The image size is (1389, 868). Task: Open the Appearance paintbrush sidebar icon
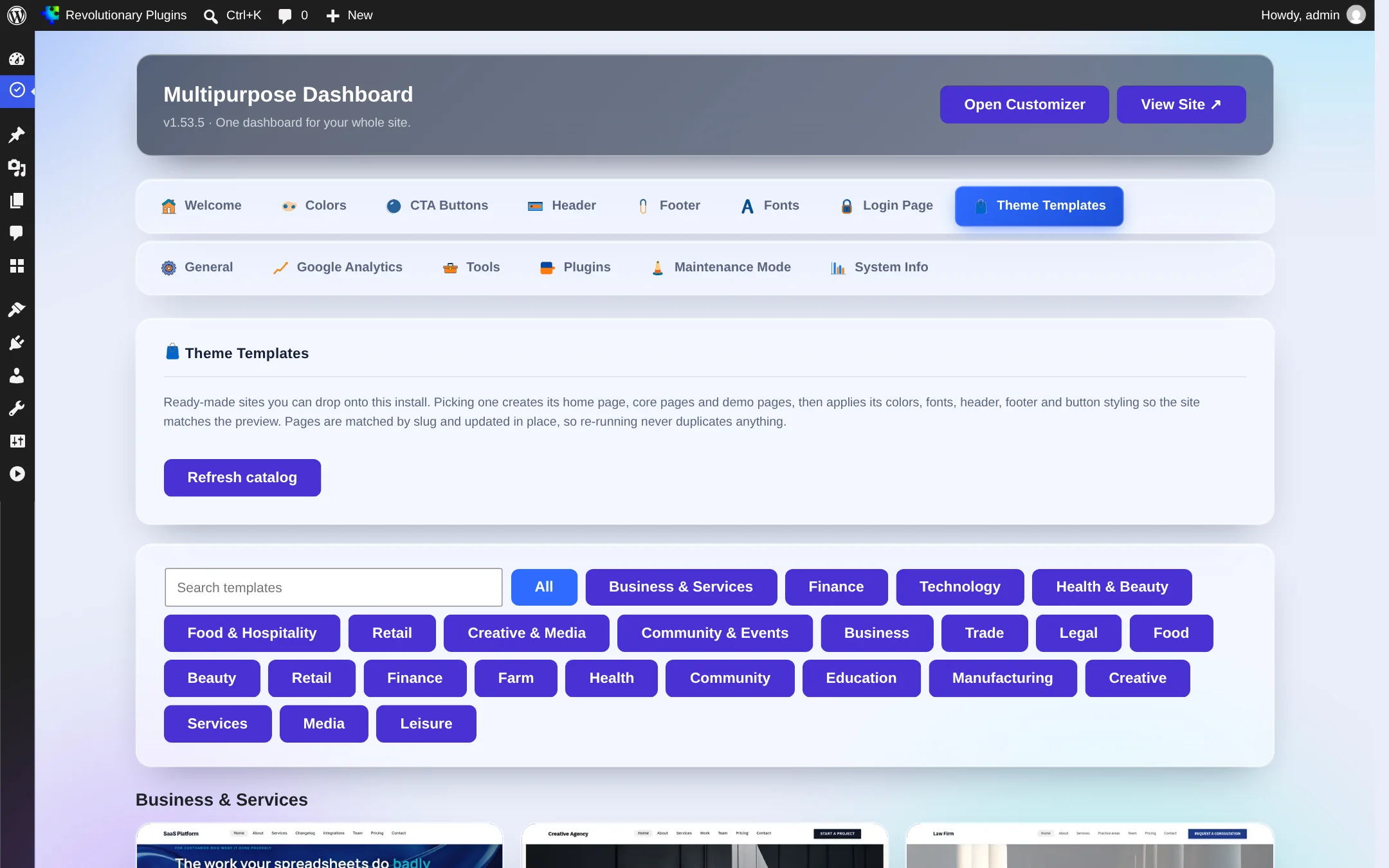[17, 310]
